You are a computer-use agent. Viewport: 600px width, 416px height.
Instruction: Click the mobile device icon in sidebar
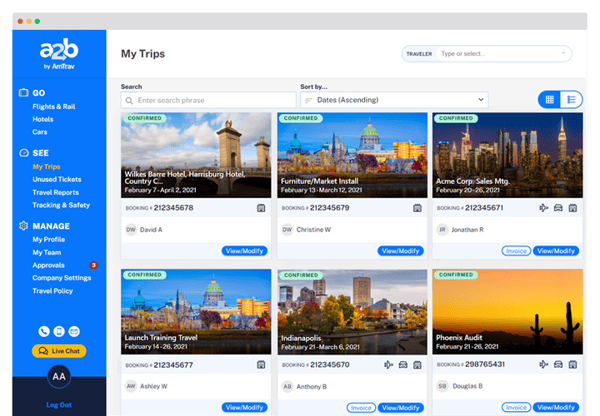(59, 331)
